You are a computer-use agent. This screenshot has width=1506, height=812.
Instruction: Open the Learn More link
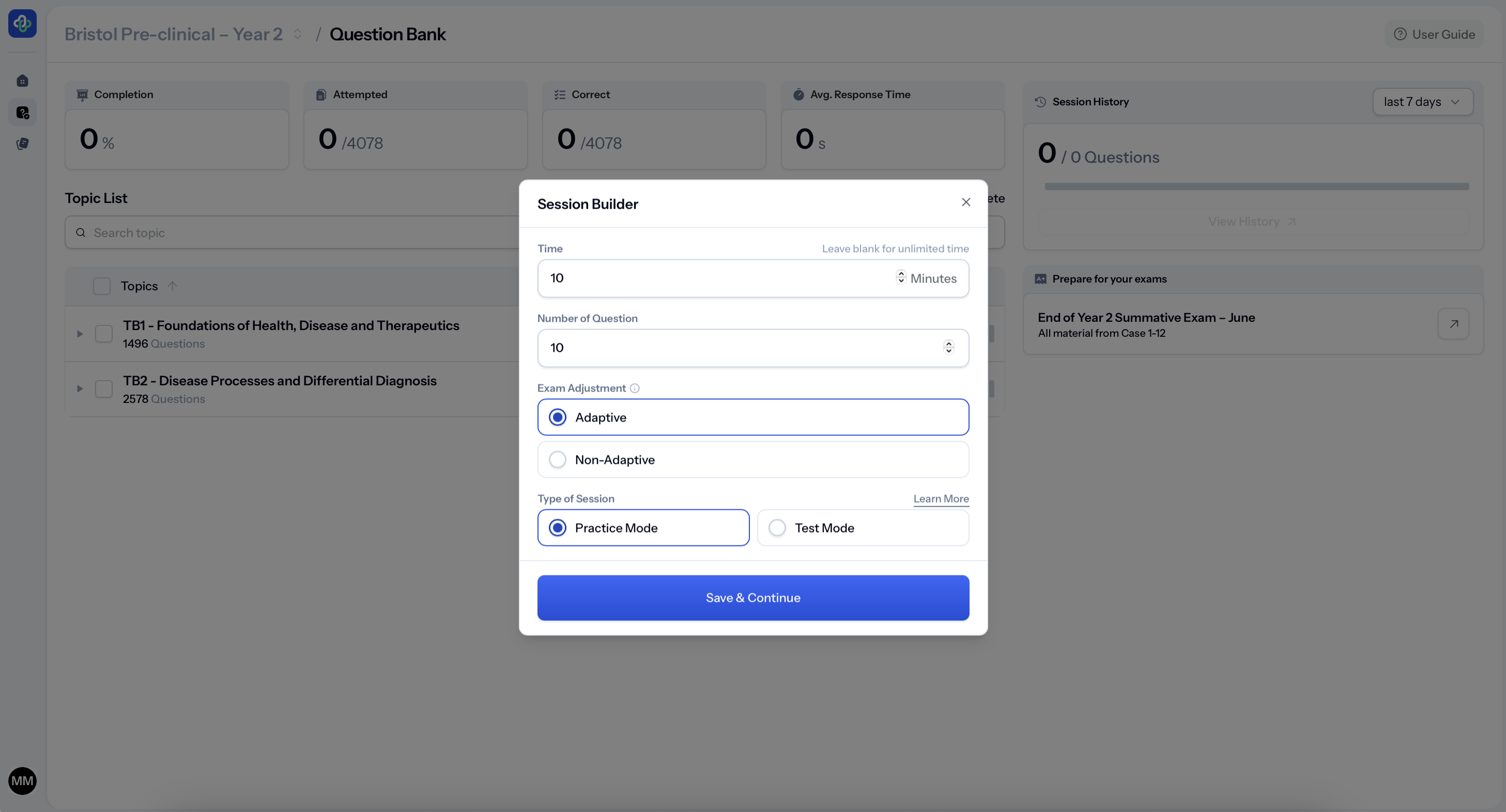[941, 498]
